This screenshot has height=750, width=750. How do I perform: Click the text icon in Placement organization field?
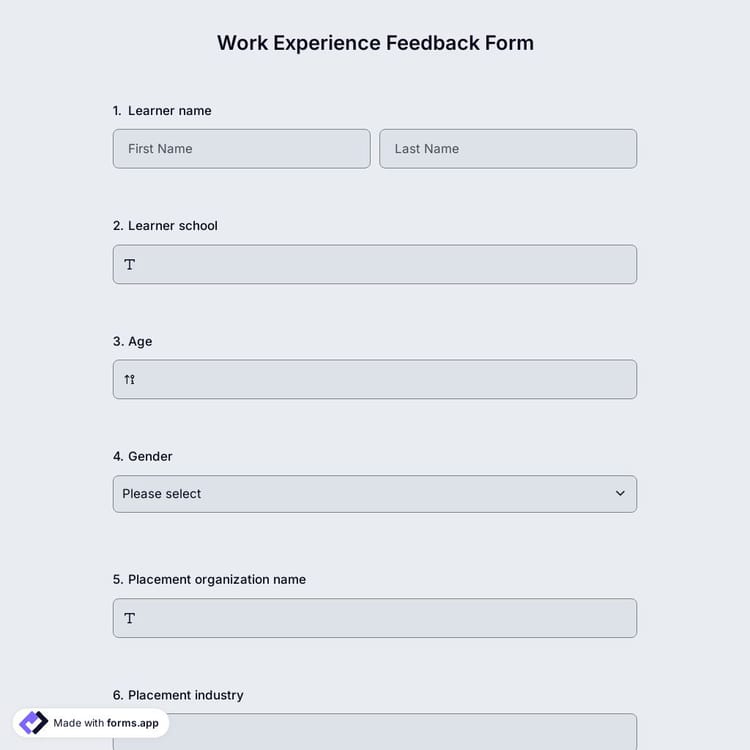click(130, 619)
